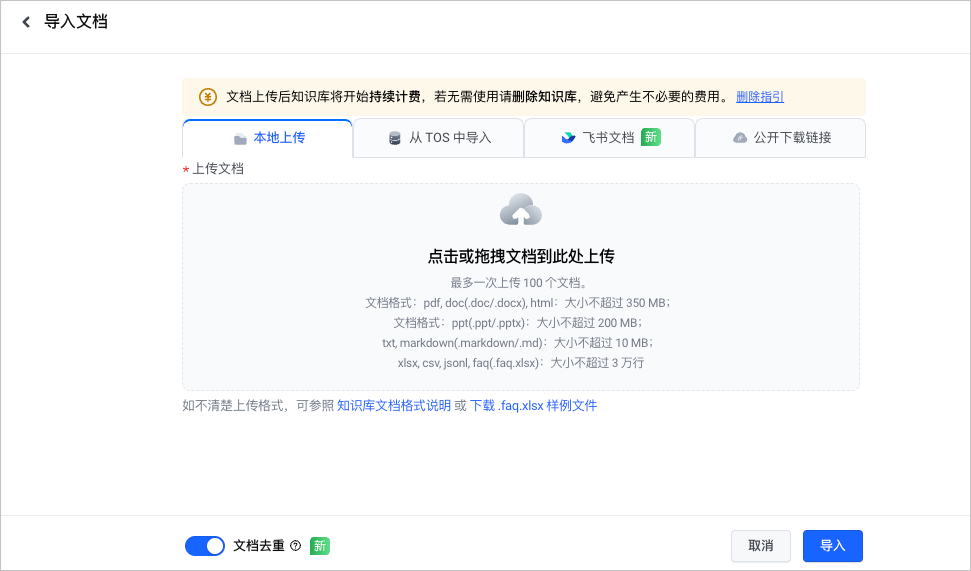Image resolution: width=971 pixels, height=571 pixels.
Task: Select the 本地上传 tab
Action: 268,138
